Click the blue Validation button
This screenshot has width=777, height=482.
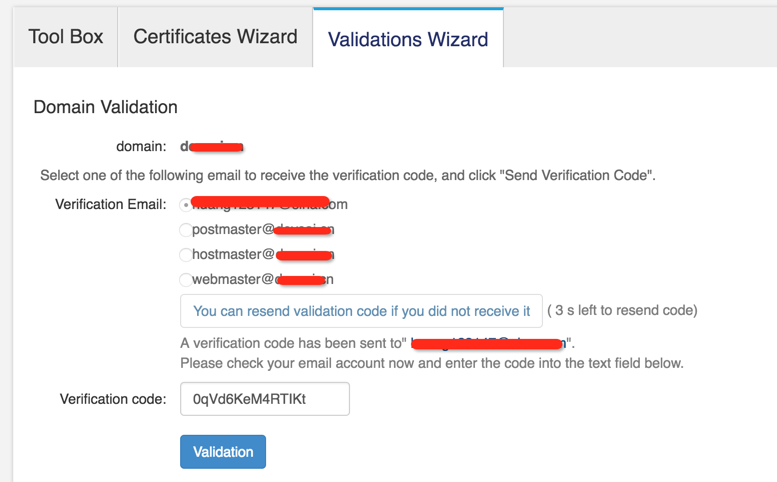click(x=223, y=452)
